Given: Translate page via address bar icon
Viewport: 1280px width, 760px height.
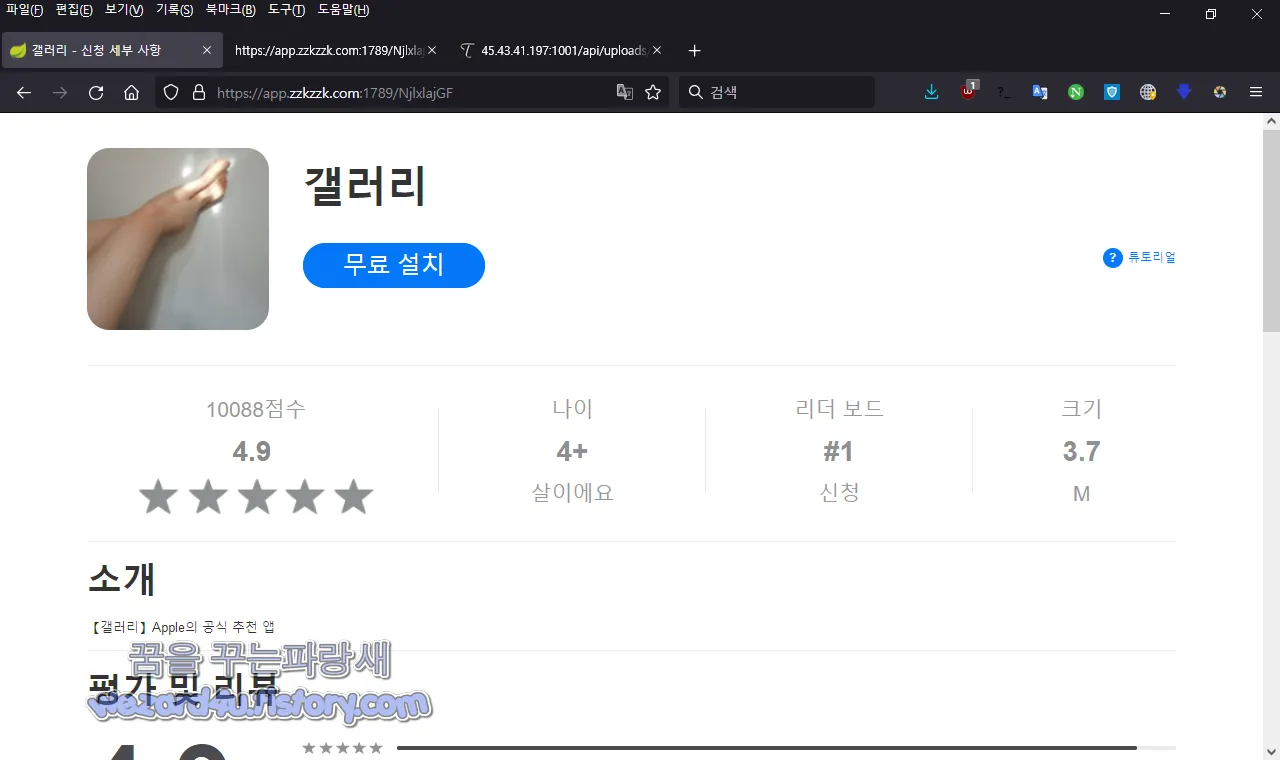Looking at the screenshot, I should (x=625, y=92).
